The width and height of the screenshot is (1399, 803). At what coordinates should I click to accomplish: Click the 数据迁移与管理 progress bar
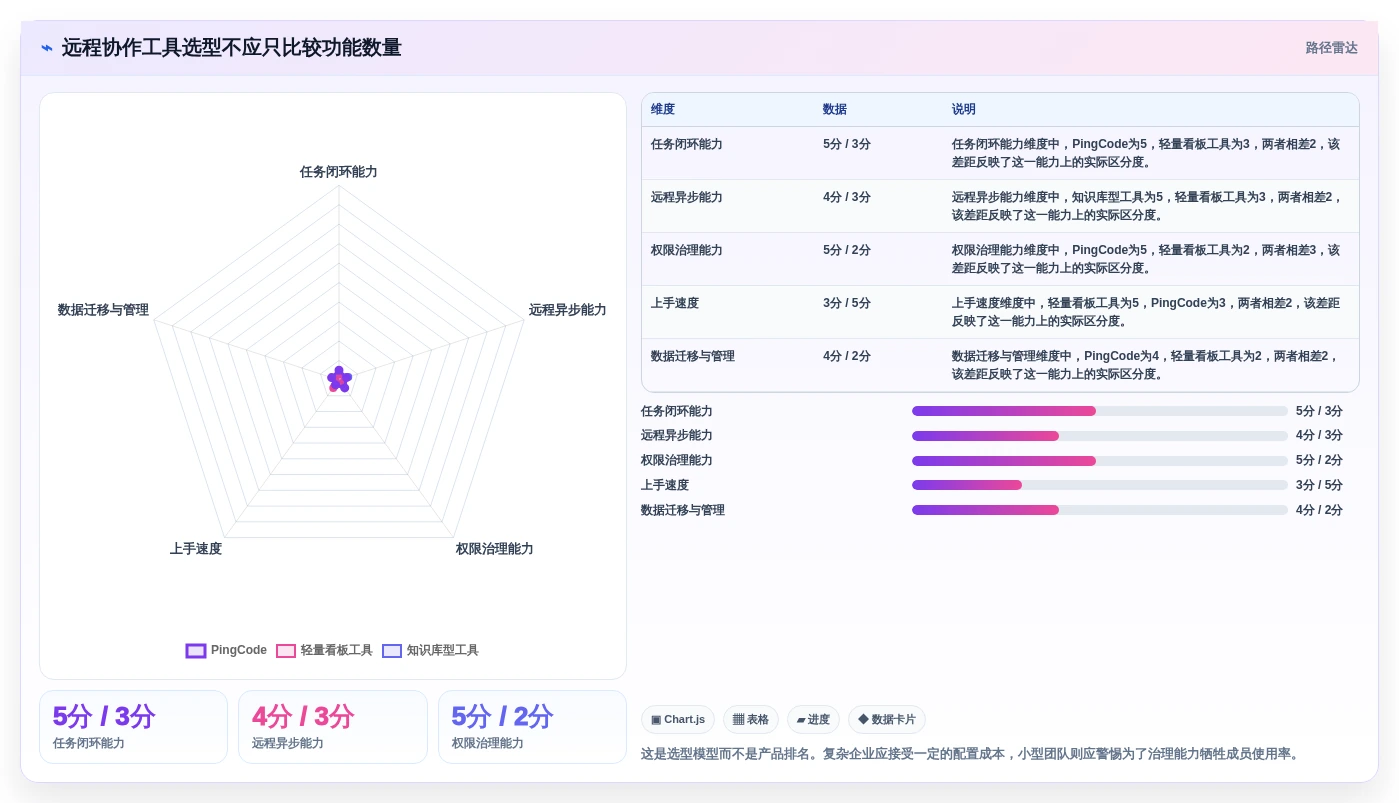click(x=1100, y=510)
